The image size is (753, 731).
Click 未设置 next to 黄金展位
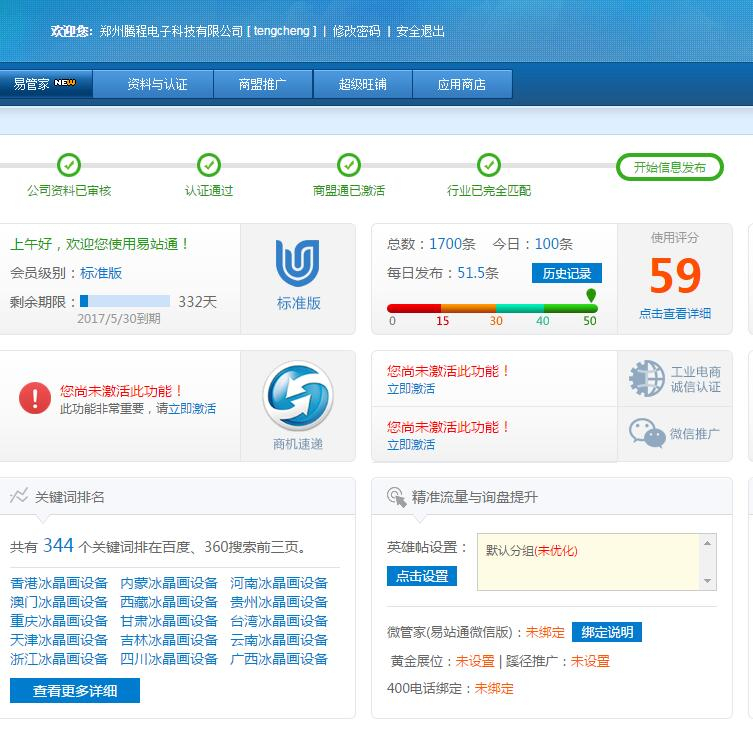point(475,661)
